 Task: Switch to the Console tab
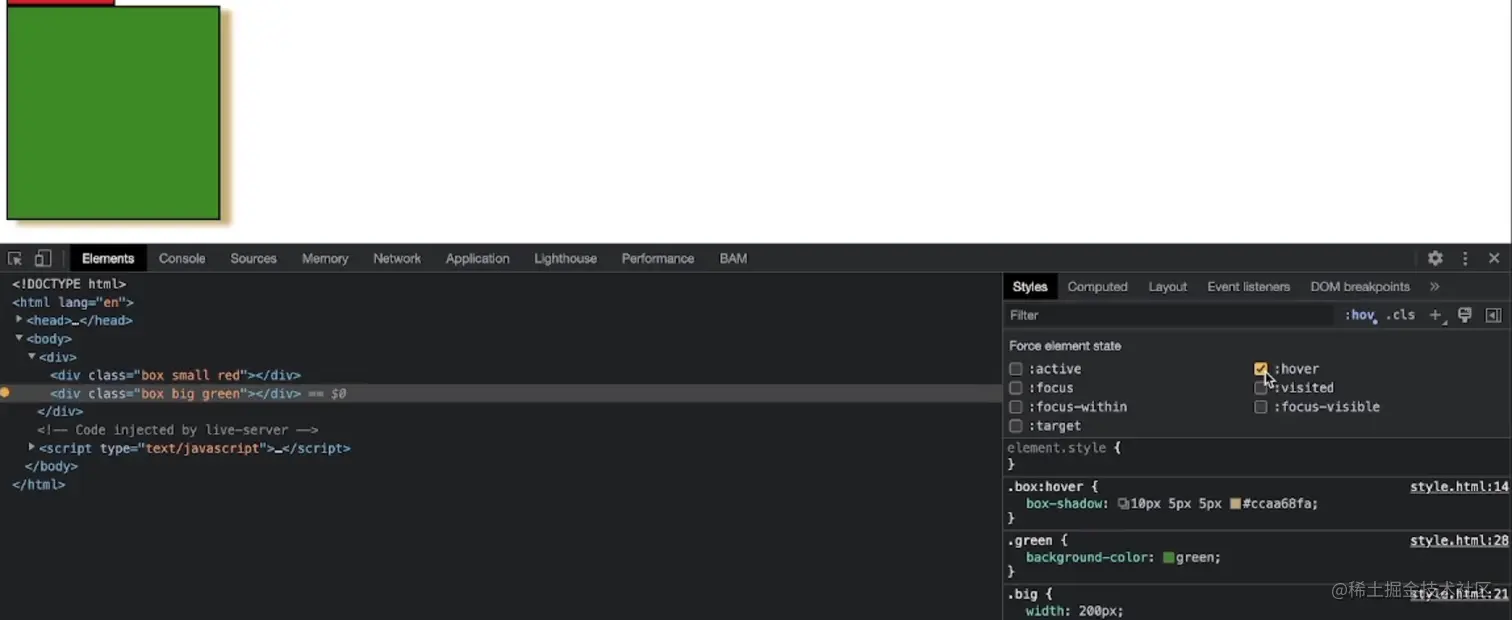(182, 258)
